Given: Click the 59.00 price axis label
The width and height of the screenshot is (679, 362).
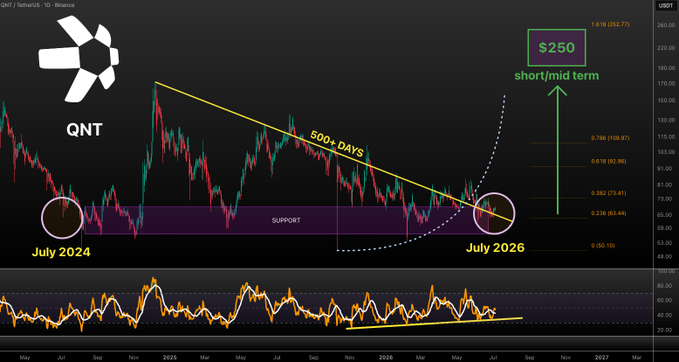Looking at the screenshot, I should pos(666,228).
